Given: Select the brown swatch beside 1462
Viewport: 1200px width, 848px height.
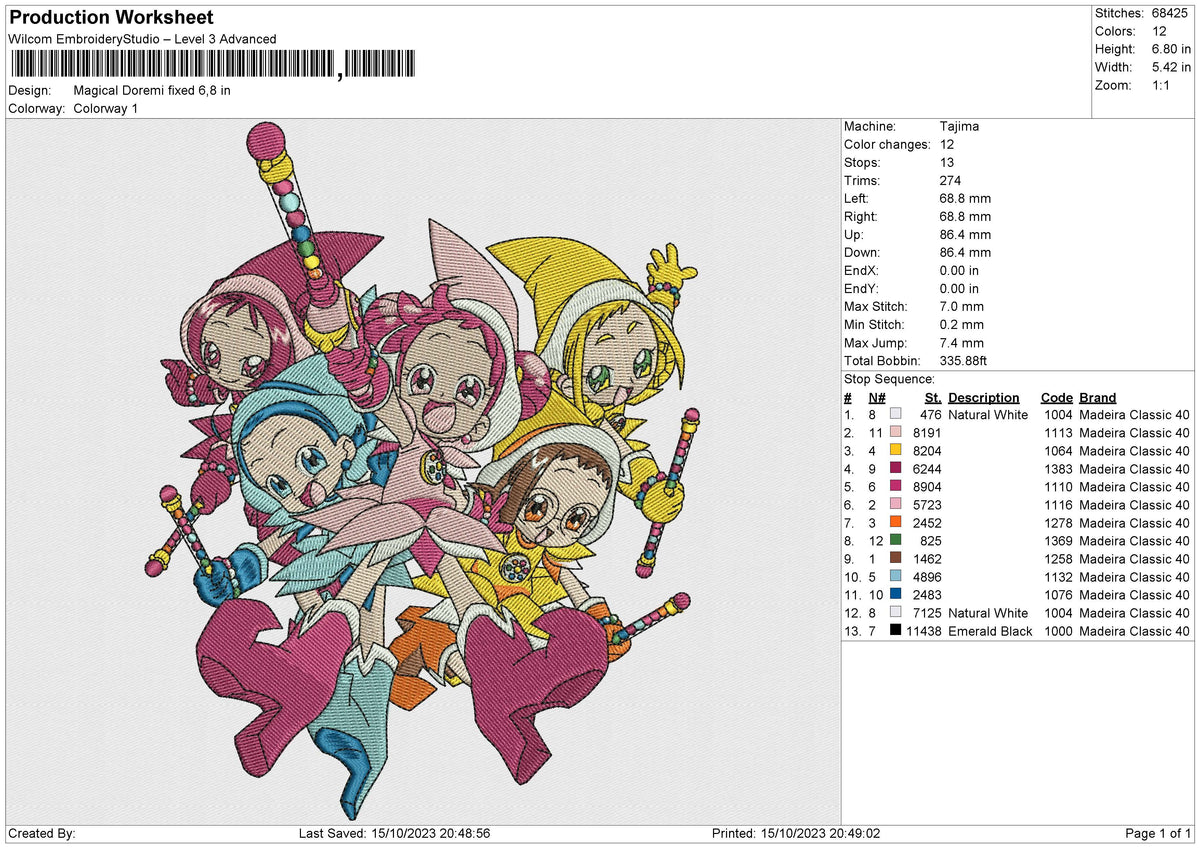Looking at the screenshot, I should click(x=896, y=559).
